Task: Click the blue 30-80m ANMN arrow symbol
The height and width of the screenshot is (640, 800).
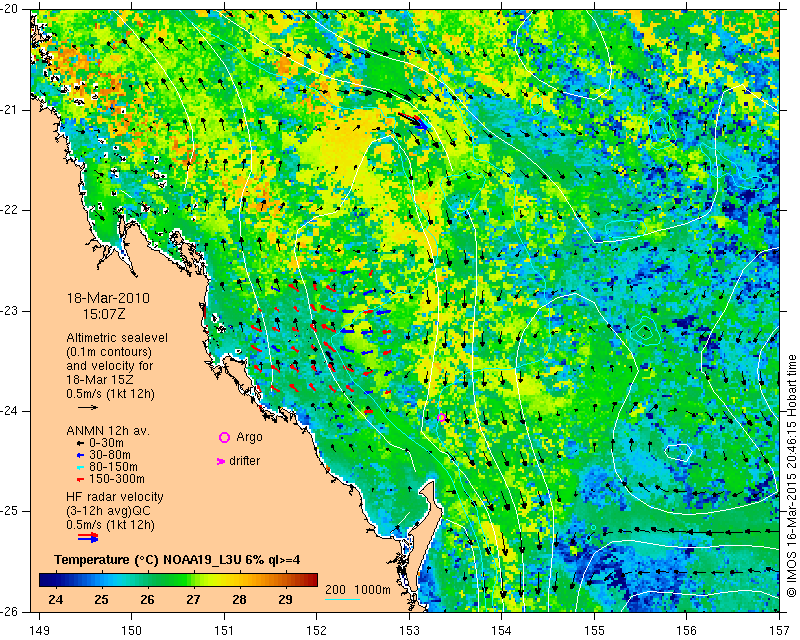Action: pyautogui.click(x=80, y=455)
